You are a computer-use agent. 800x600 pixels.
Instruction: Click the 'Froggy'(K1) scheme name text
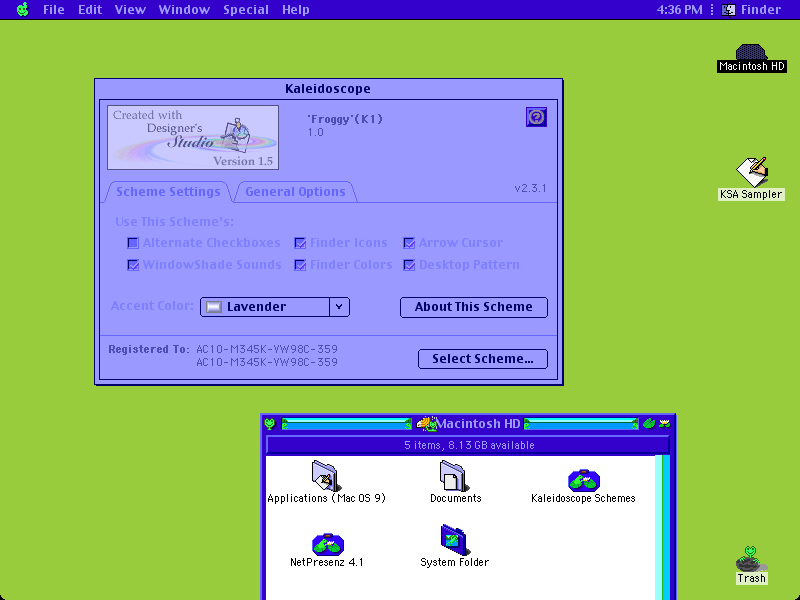tap(345, 119)
